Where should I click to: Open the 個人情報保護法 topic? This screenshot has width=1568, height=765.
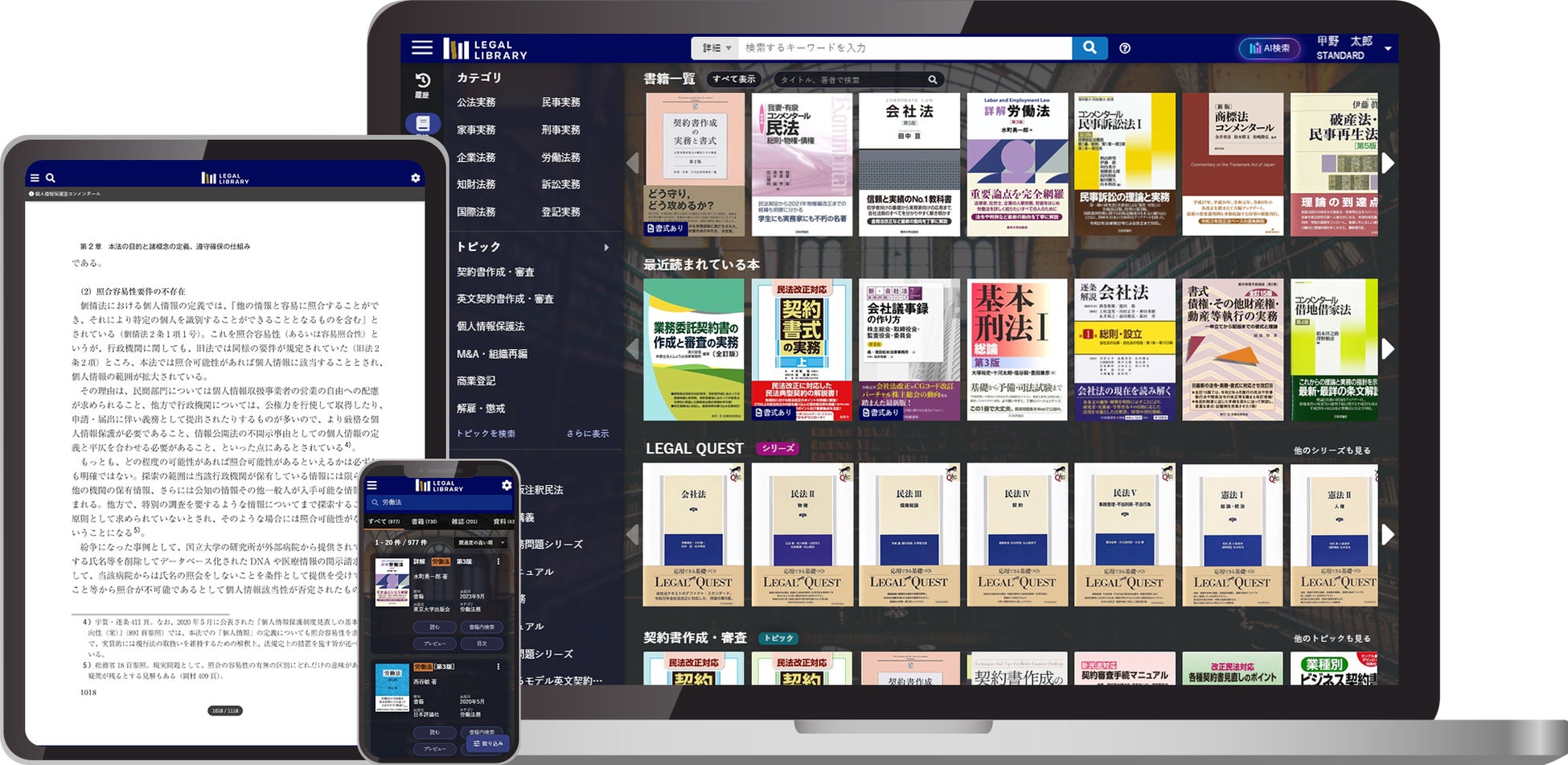[x=491, y=327]
